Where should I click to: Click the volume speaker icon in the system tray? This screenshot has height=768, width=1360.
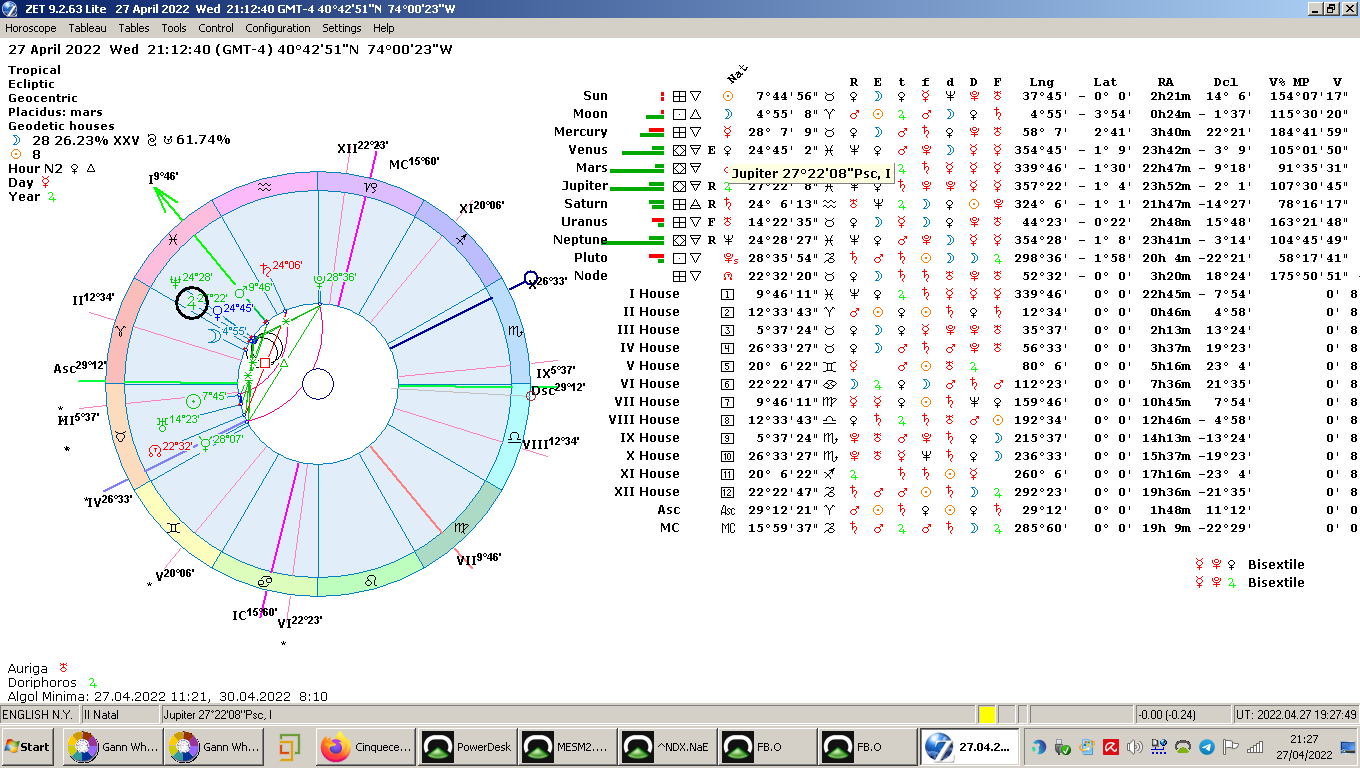coord(1135,747)
